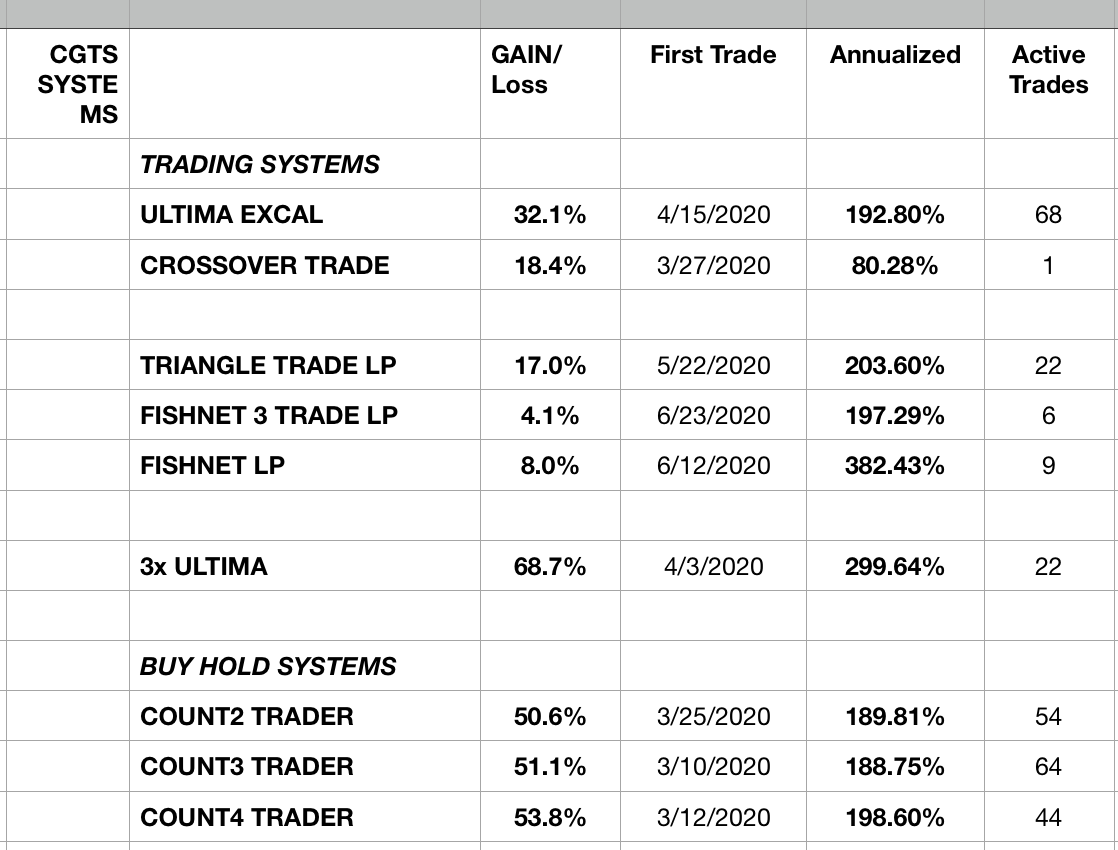This screenshot has width=1118, height=850.
Task: Select the 382.43% annualized value
Action: click(x=896, y=465)
